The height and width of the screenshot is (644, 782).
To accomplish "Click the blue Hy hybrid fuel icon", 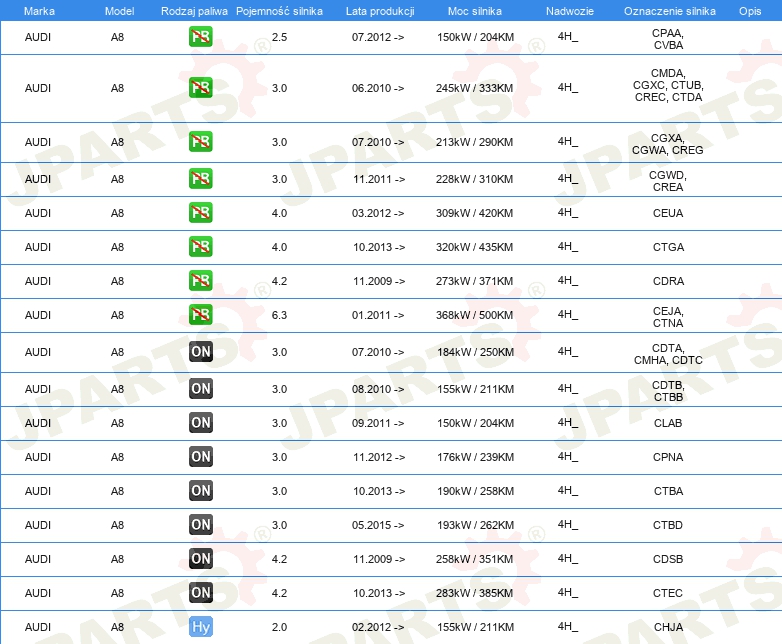I will point(201,627).
